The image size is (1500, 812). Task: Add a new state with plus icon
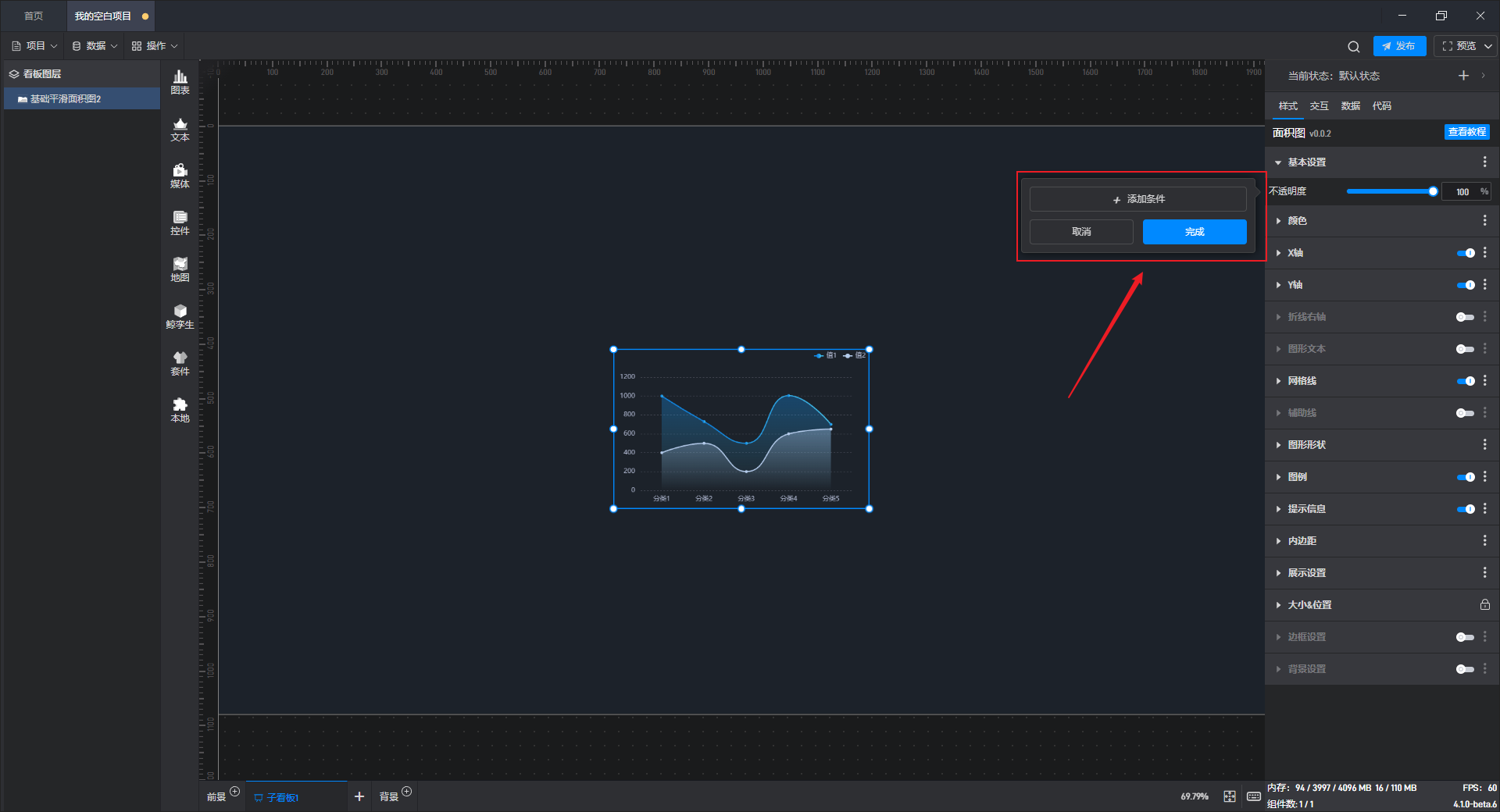(1463, 76)
